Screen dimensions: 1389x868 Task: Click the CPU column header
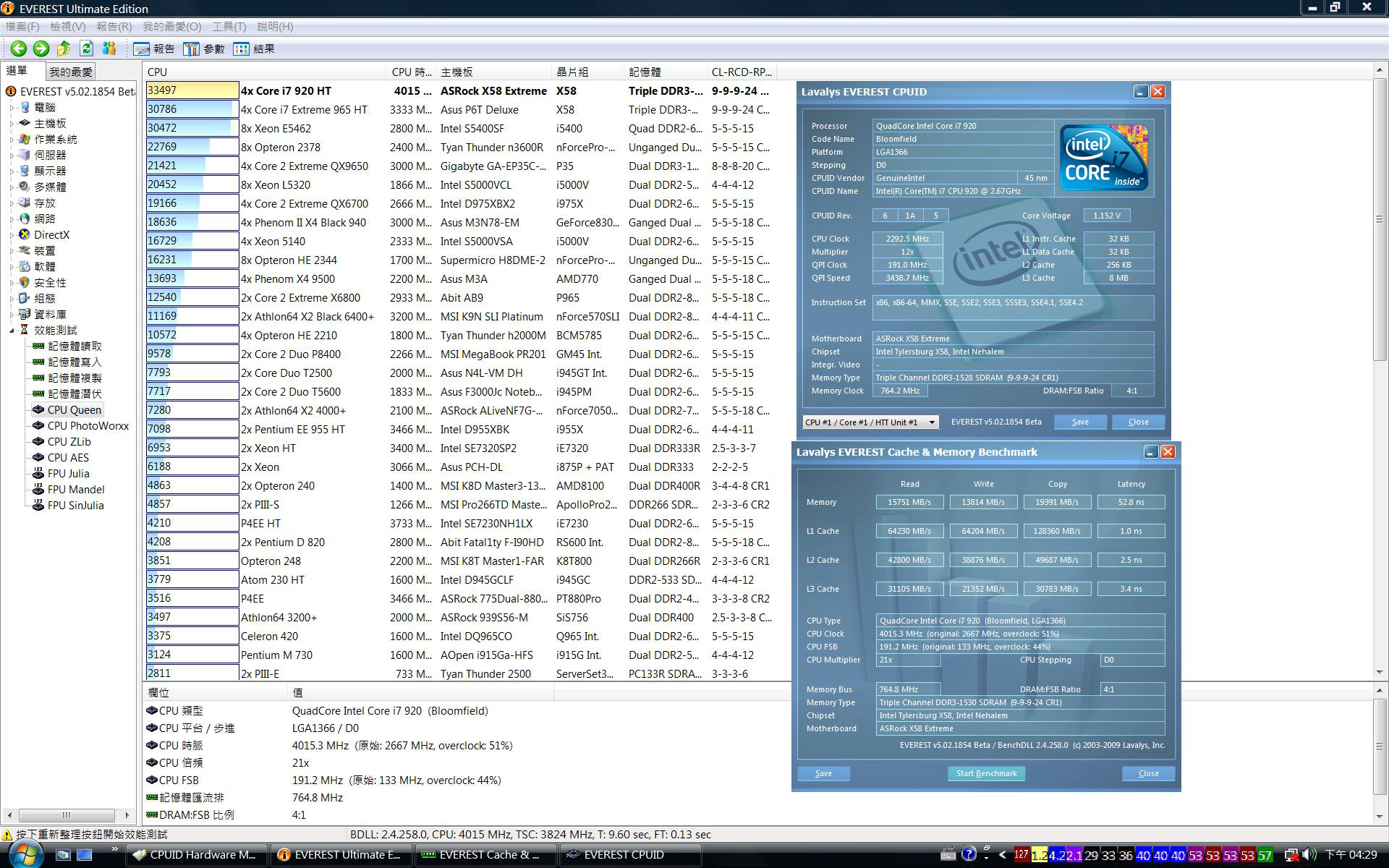tap(264, 72)
